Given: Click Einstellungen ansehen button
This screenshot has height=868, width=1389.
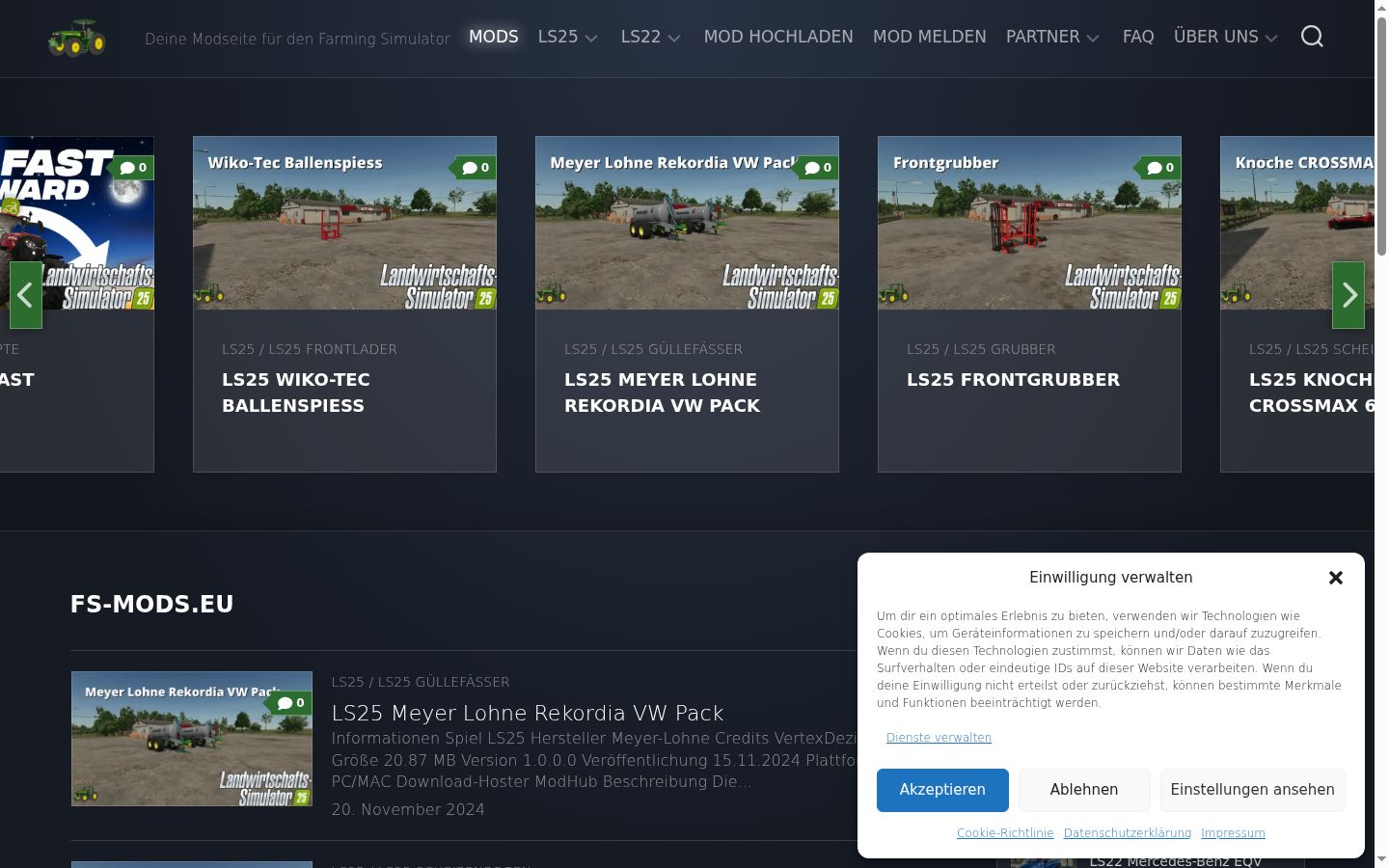Looking at the screenshot, I should (1253, 790).
